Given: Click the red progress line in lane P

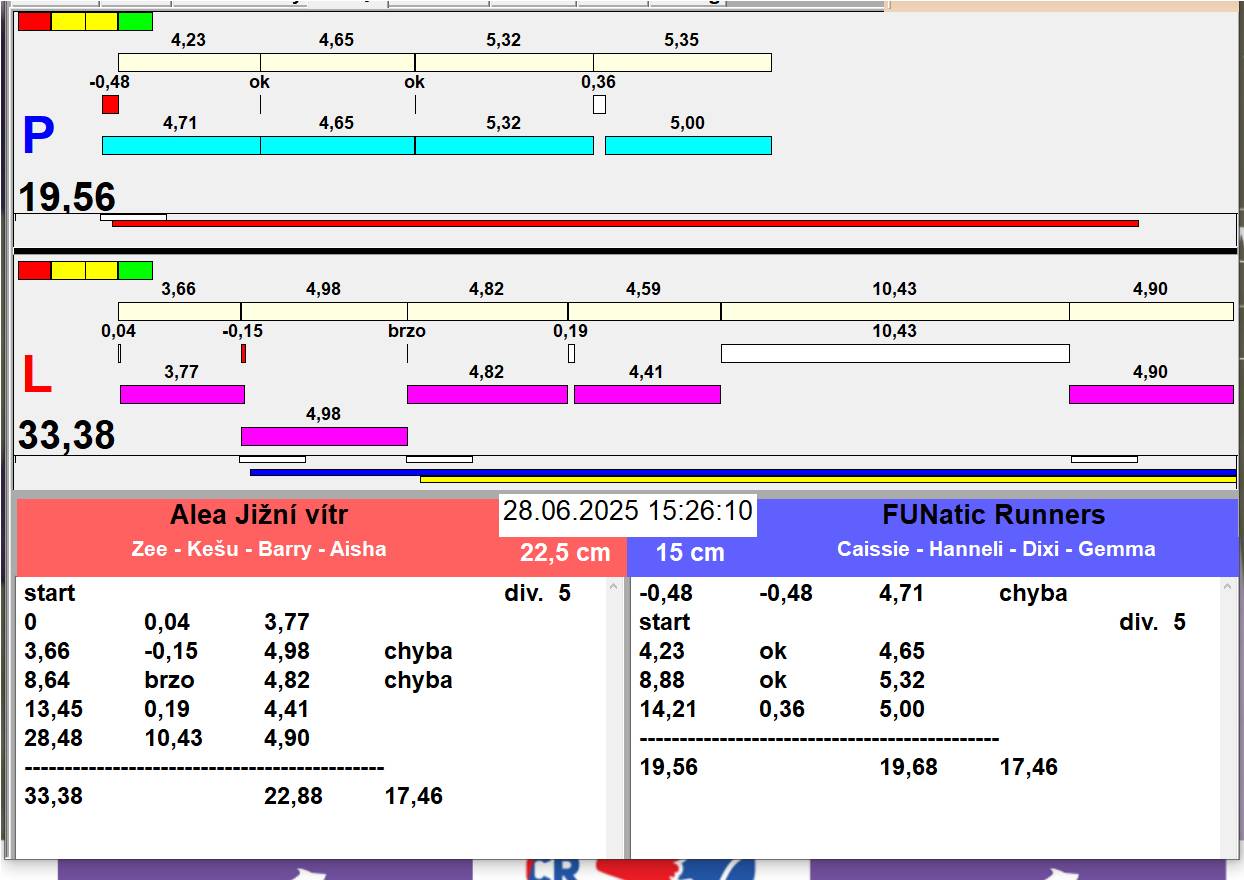Looking at the screenshot, I should tap(625, 223).
